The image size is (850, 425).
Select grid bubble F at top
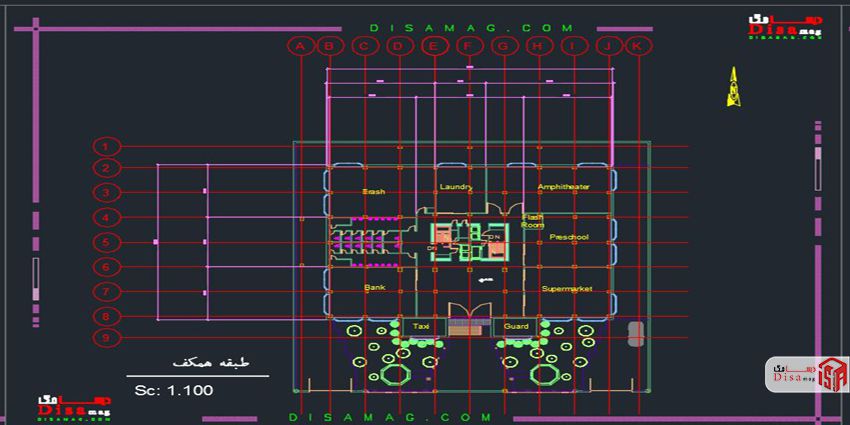(469, 46)
